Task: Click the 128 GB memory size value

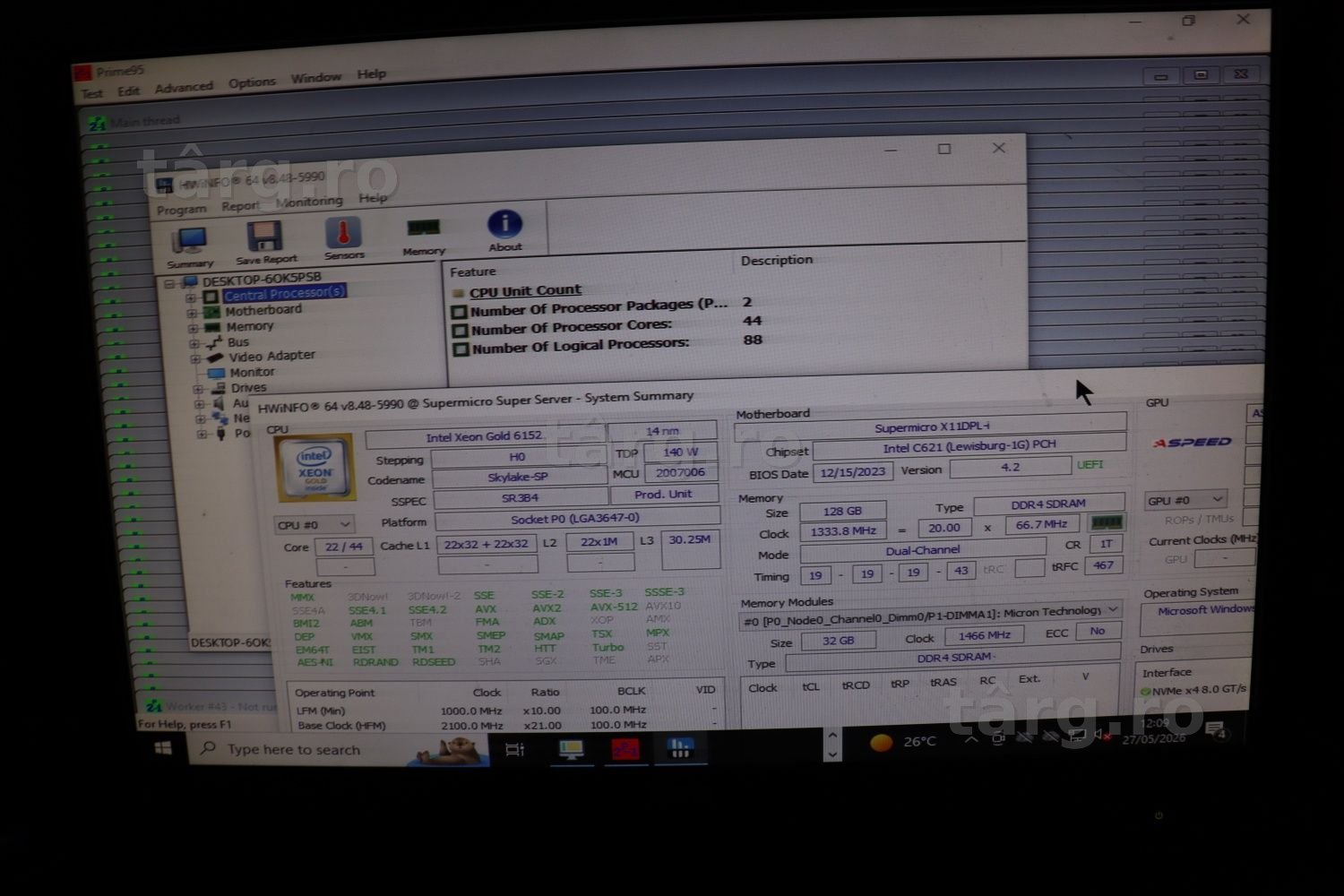Action: pyautogui.click(x=842, y=511)
